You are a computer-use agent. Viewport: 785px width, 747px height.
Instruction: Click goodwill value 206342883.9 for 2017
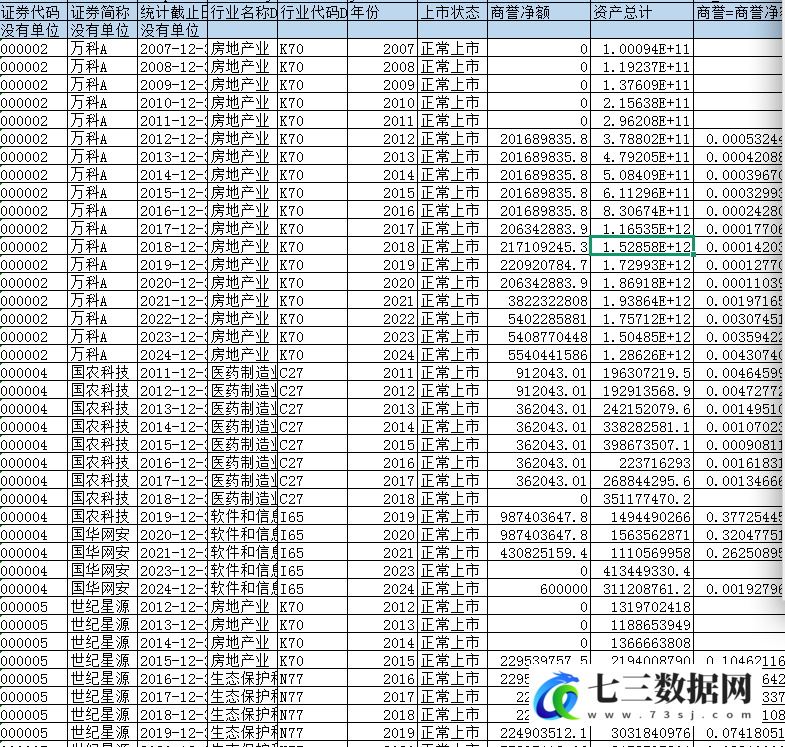click(x=539, y=229)
